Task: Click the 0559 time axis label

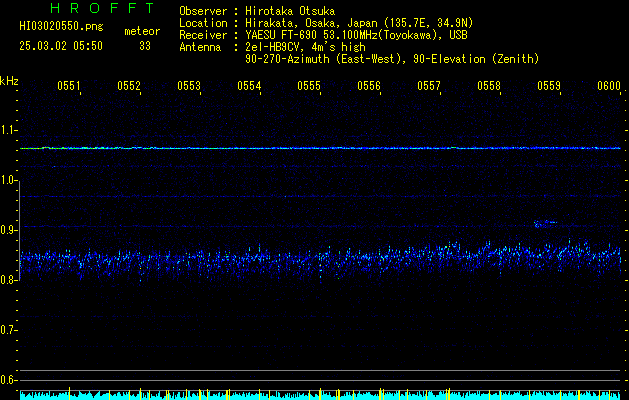Action: (549, 85)
